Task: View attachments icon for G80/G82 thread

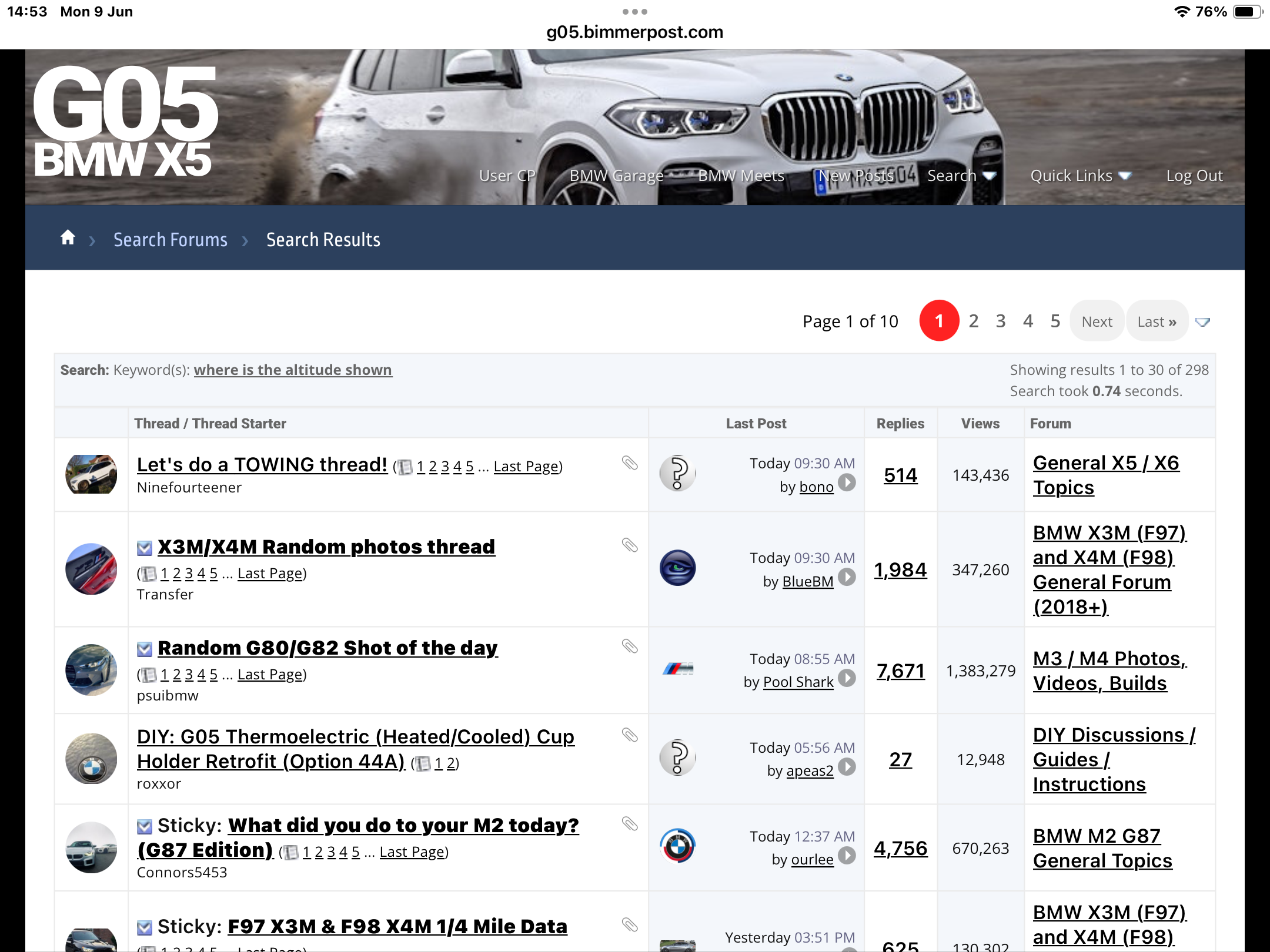Action: point(630,646)
